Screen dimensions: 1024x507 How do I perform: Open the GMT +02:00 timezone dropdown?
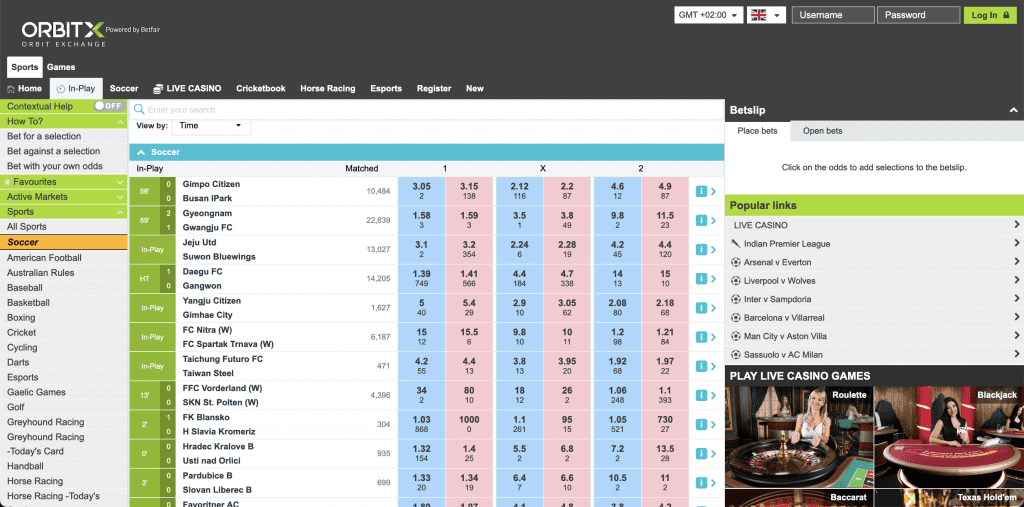point(709,15)
